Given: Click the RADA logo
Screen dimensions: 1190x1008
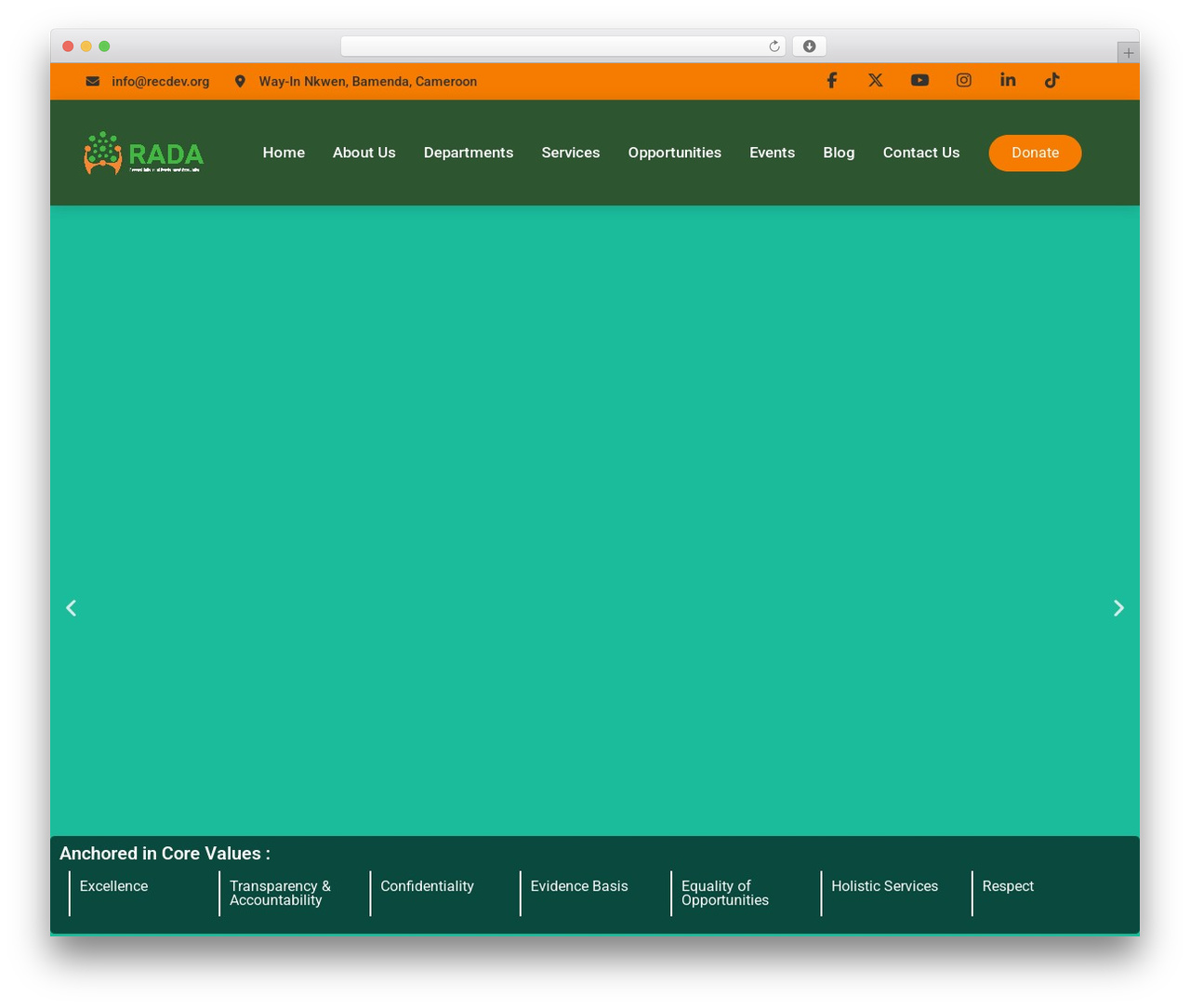Looking at the screenshot, I should pyautogui.click(x=143, y=153).
